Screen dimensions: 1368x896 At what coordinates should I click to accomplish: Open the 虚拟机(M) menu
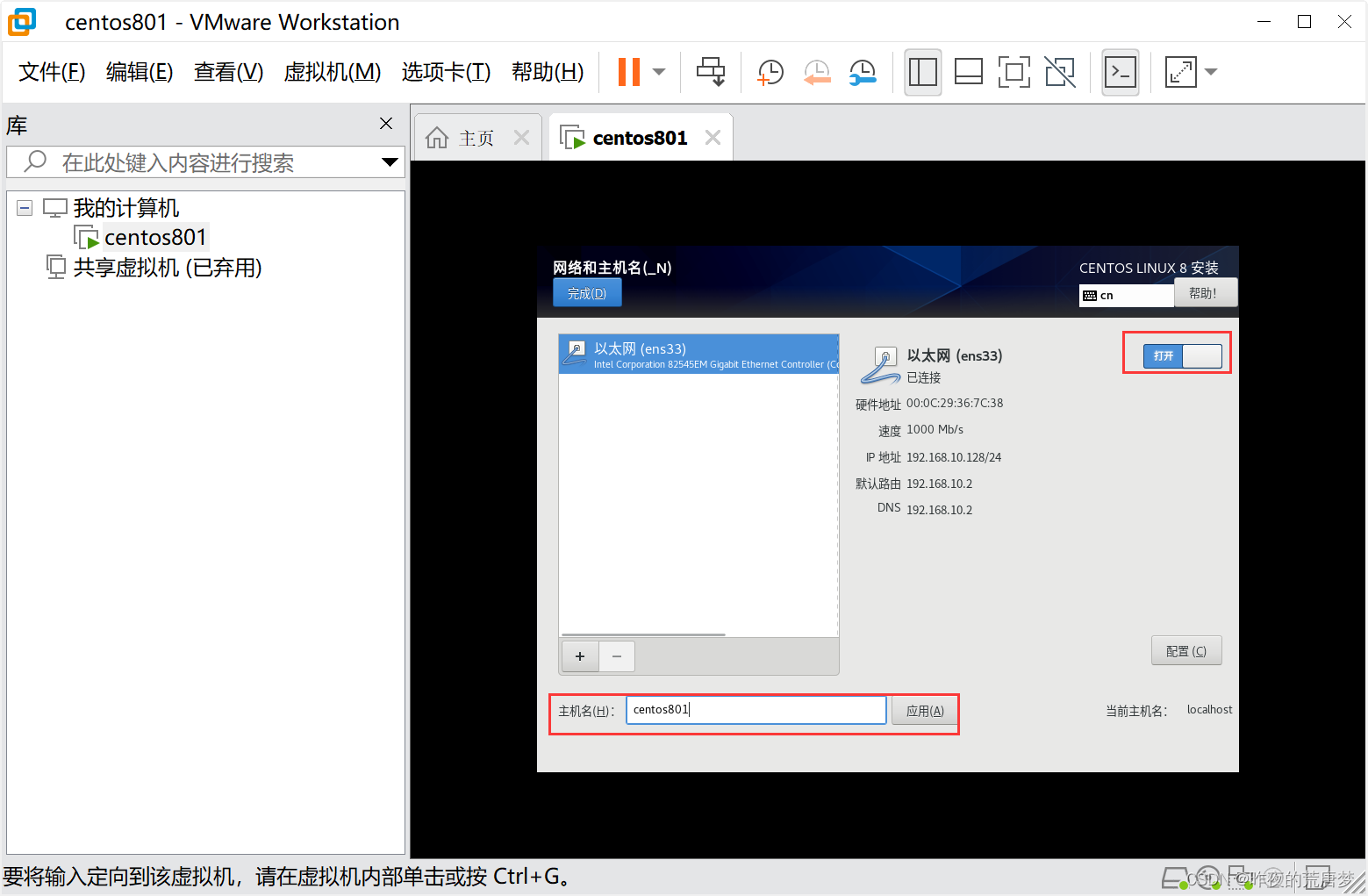(333, 72)
